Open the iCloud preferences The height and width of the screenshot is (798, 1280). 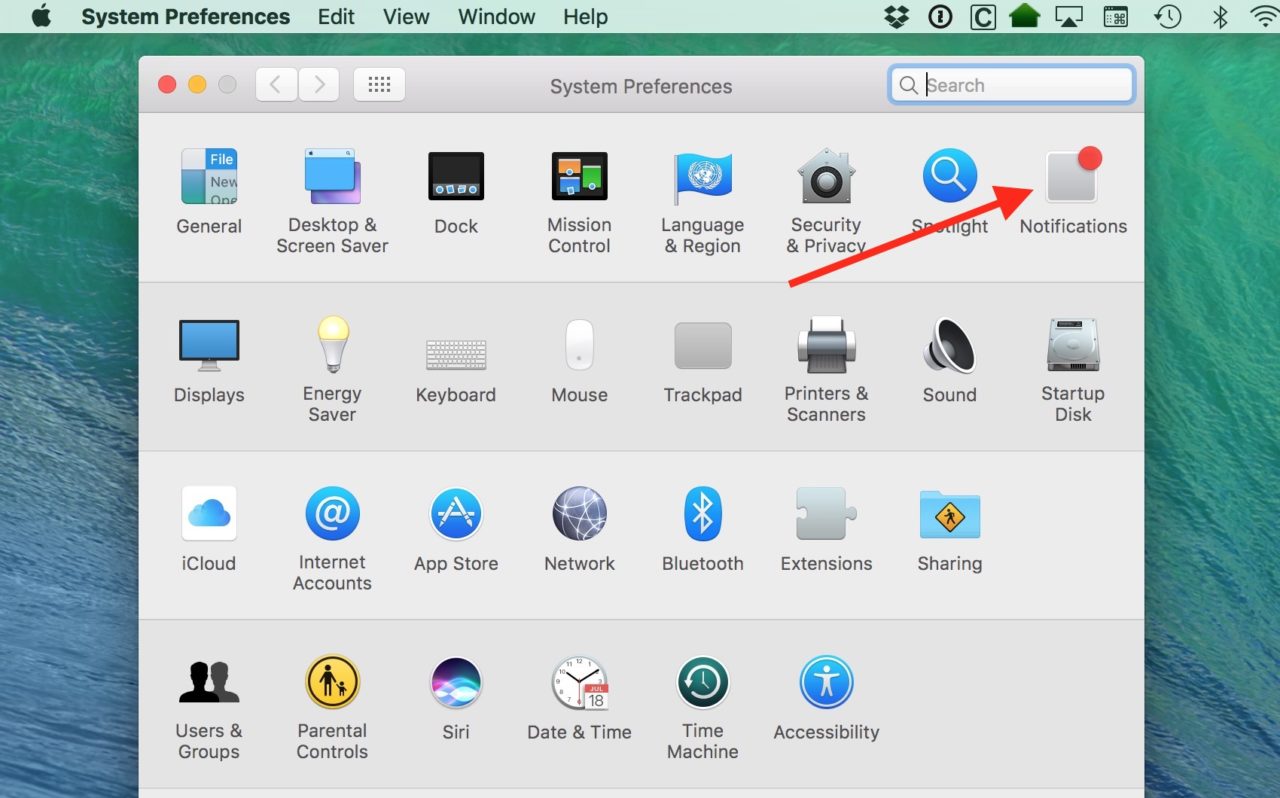point(208,529)
